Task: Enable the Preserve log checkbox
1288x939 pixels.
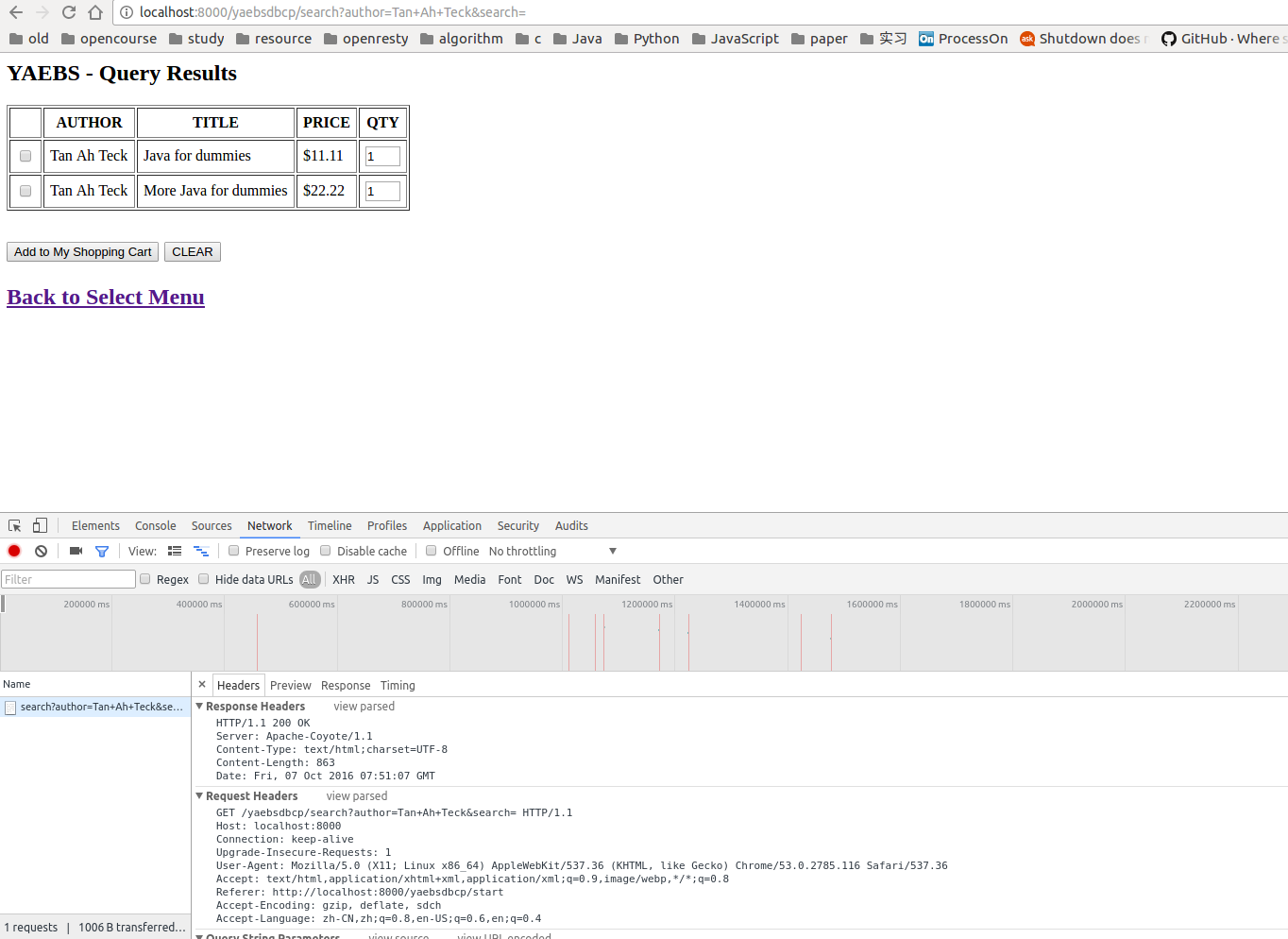Action: click(x=233, y=552)
